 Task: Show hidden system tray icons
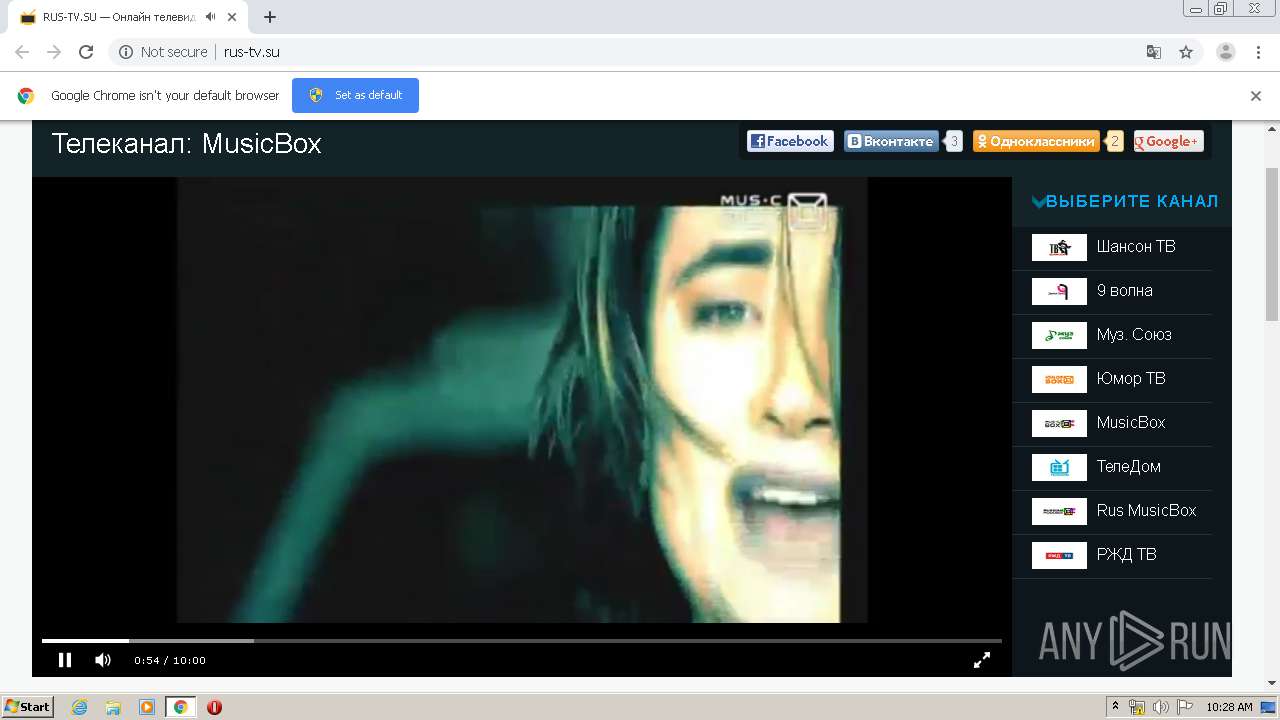tap(1115, 707)
